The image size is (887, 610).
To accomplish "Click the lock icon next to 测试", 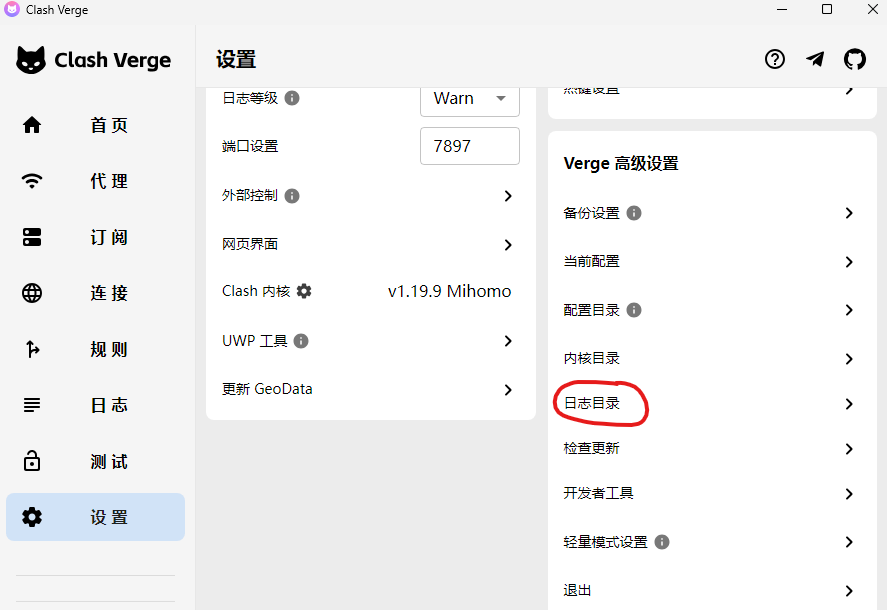I will (31, 461).
